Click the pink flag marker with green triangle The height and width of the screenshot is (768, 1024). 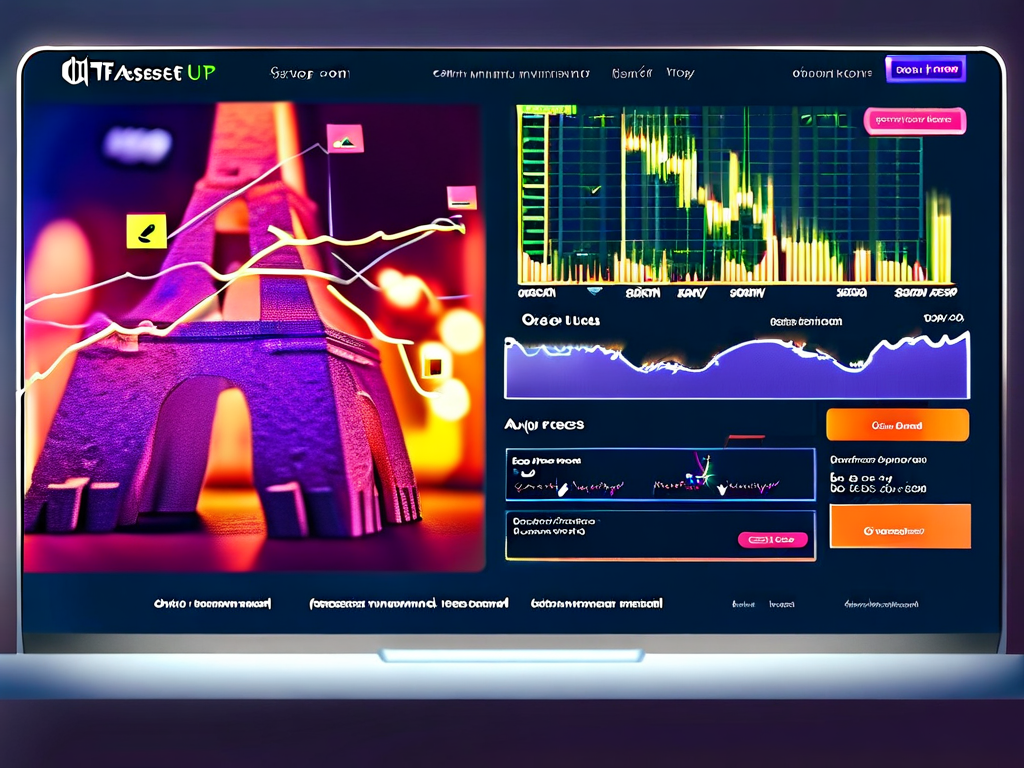(x=345, y=138)
